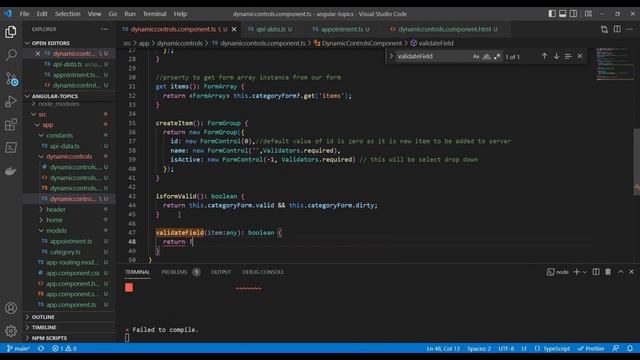The height and width of the screenshot is (360, 640).
Task: Expand the header folder
Action: point(56,209)
